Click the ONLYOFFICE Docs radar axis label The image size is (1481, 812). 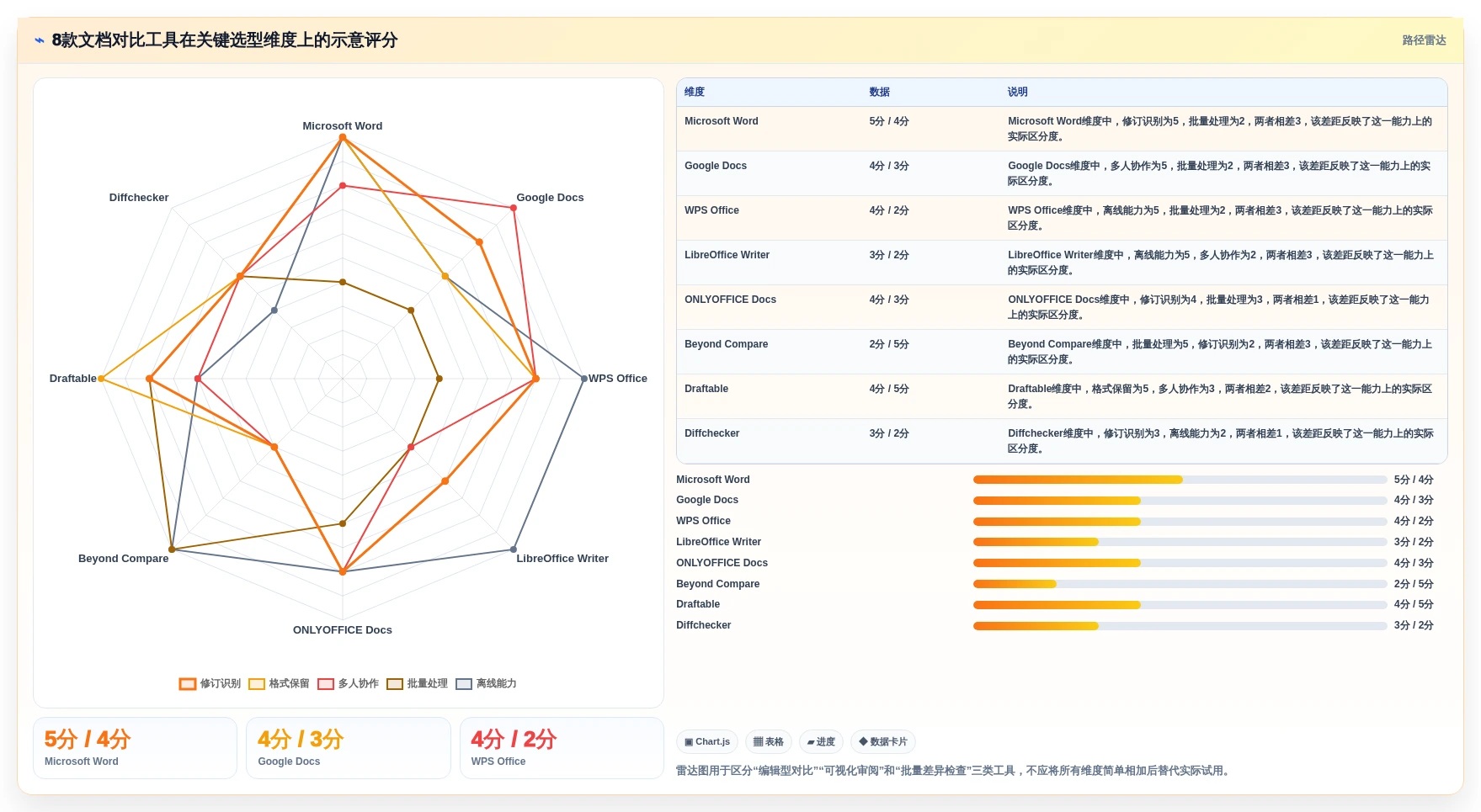[342, 630]
